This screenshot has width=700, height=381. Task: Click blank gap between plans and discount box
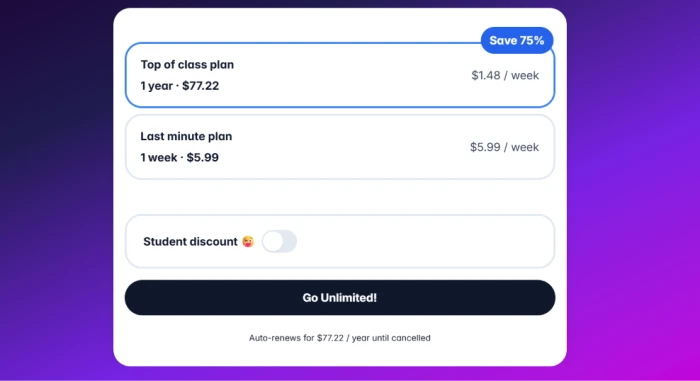click(340, 197)
